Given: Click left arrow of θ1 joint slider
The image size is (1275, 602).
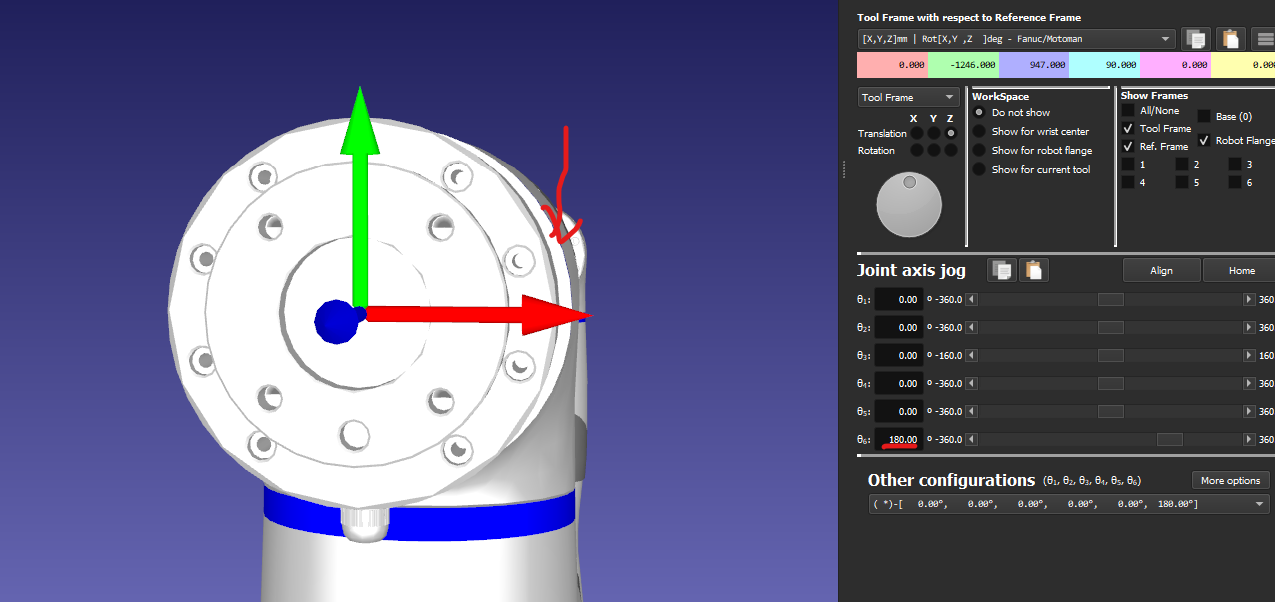Looking at the screenshot, I should point(971,300).
